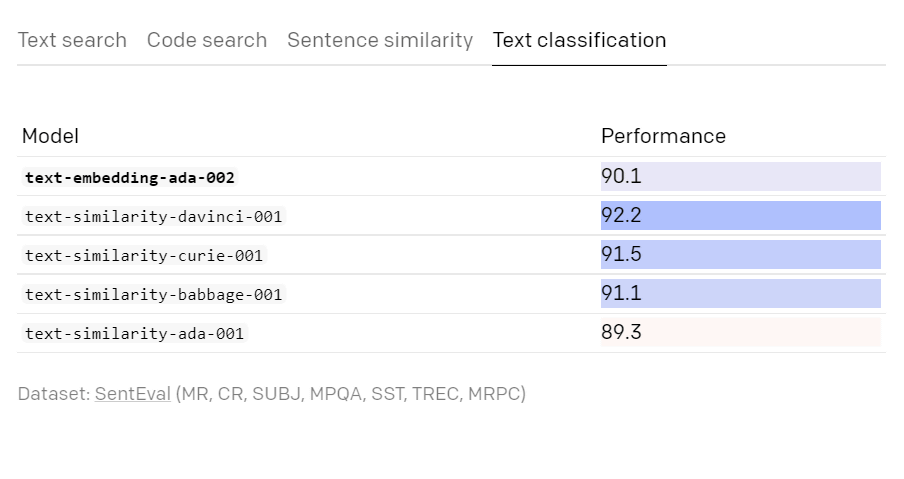Image resolution: width=904 pixels, height=479 pixels.
Task: Click the active Text classification tab
Action: point(579,40)
